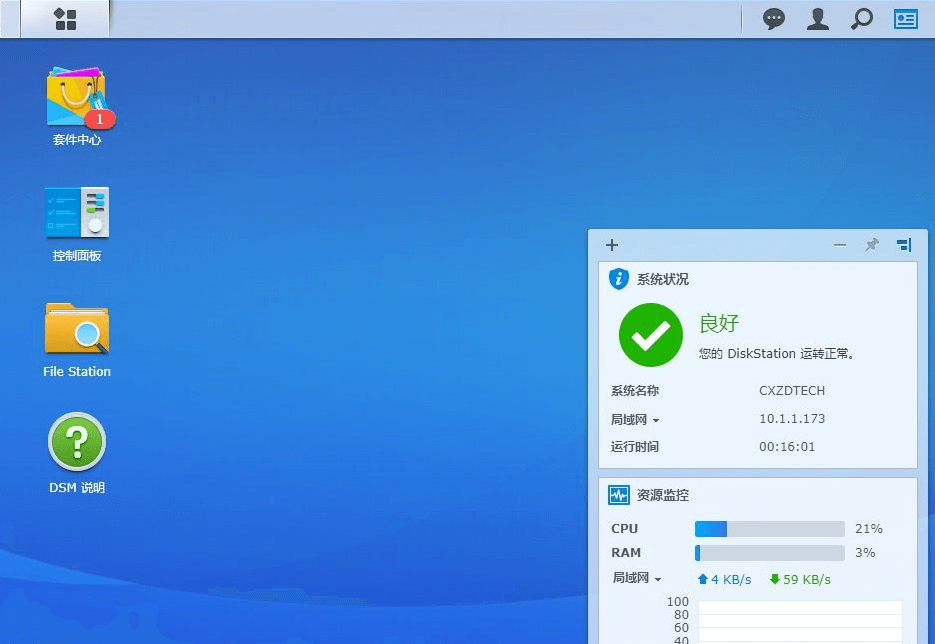This screenshot has width=935, height=644.
Task: Click the 59 KB/s download rate
Action: pyautogui.click(x=807, y=580)
